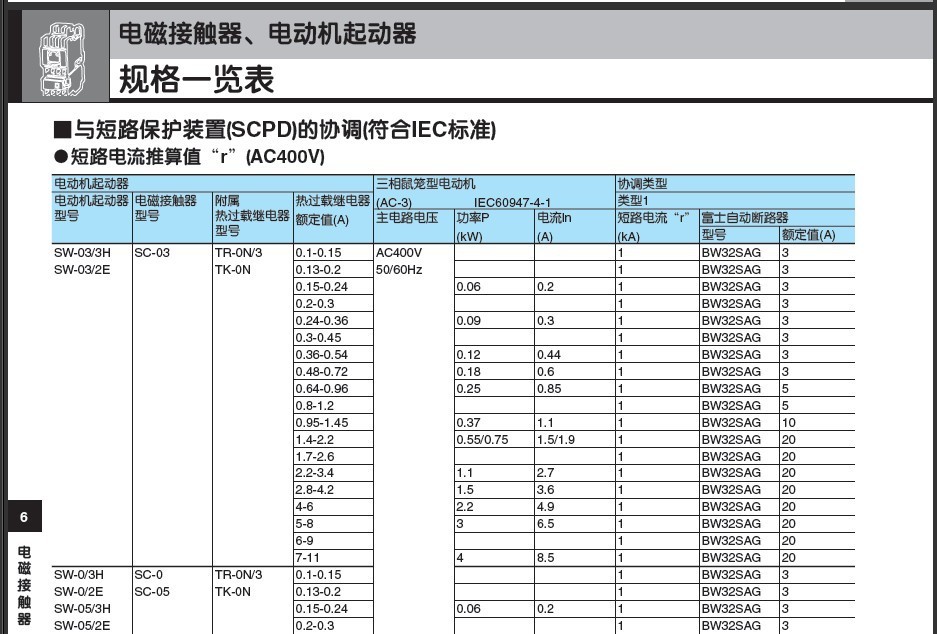Click the 50/60Hz frequency cell
937x634 pixels.
pos(399,270)
